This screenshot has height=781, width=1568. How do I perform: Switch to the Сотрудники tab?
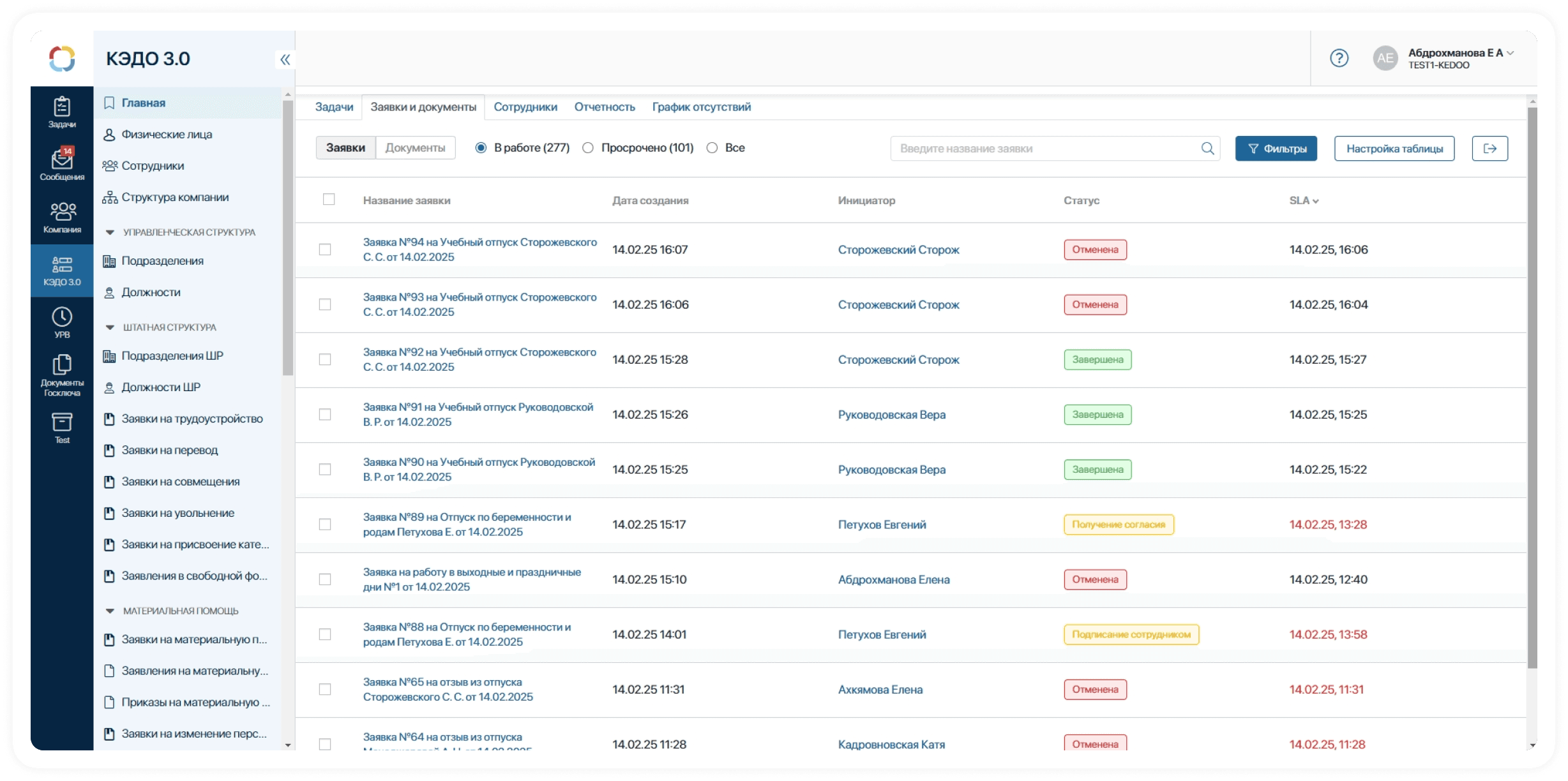[525, 107]
